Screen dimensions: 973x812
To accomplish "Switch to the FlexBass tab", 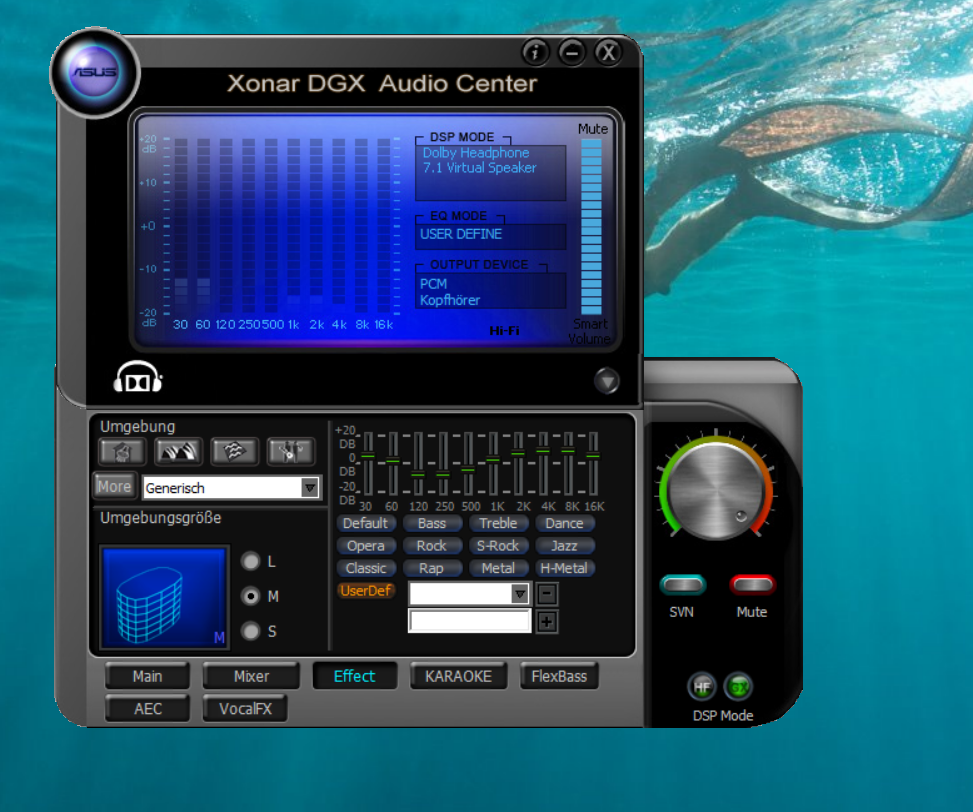I will [559, 676].
